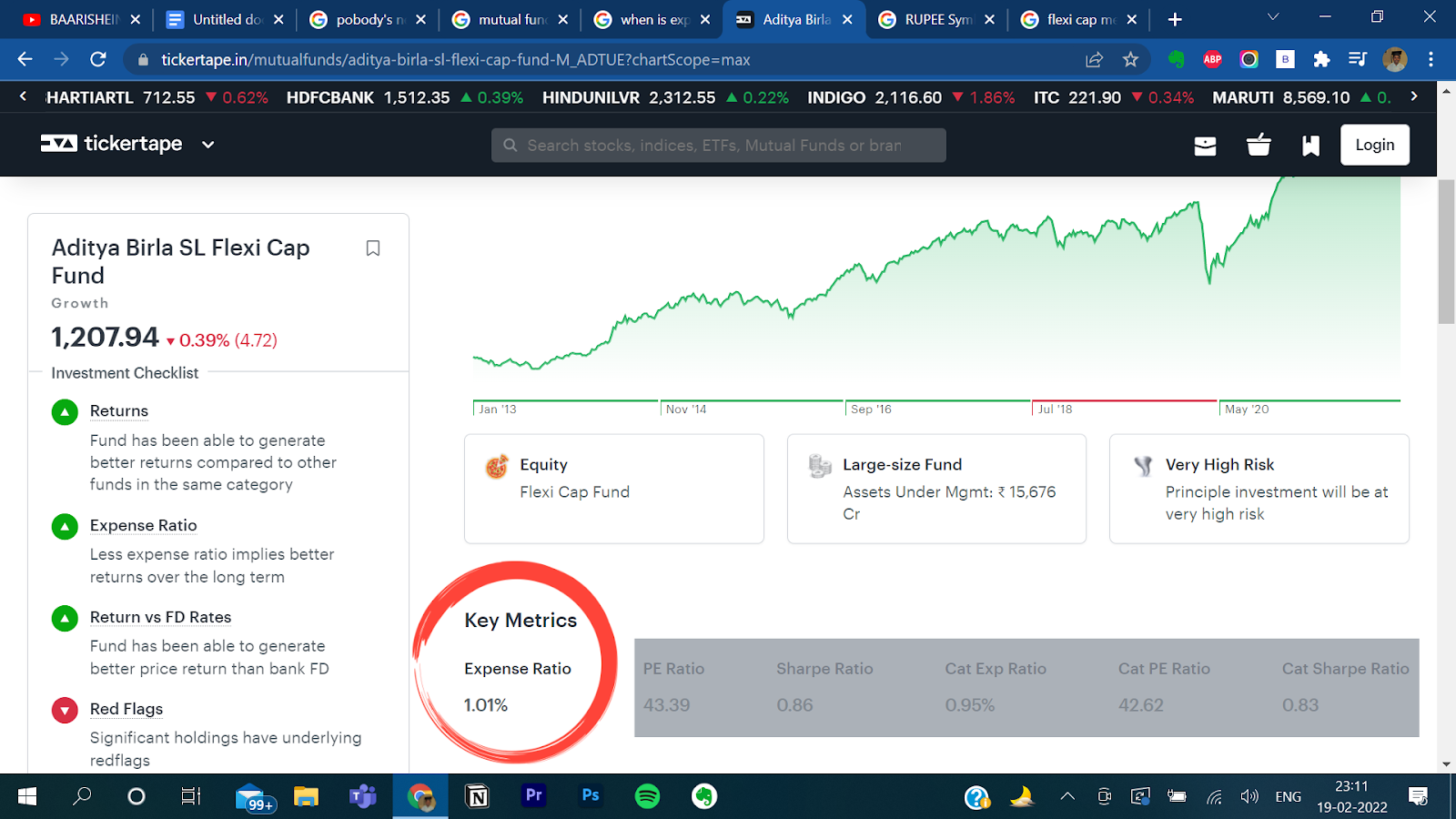Open the Chrome three-dot menu

coord(1431,59)
